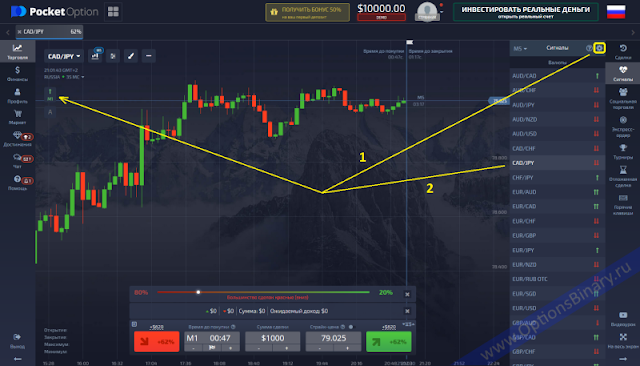Screen dimensions: 640x366
Task: Open the indicators icon in chart toolbar
Action: click(113, 56)
